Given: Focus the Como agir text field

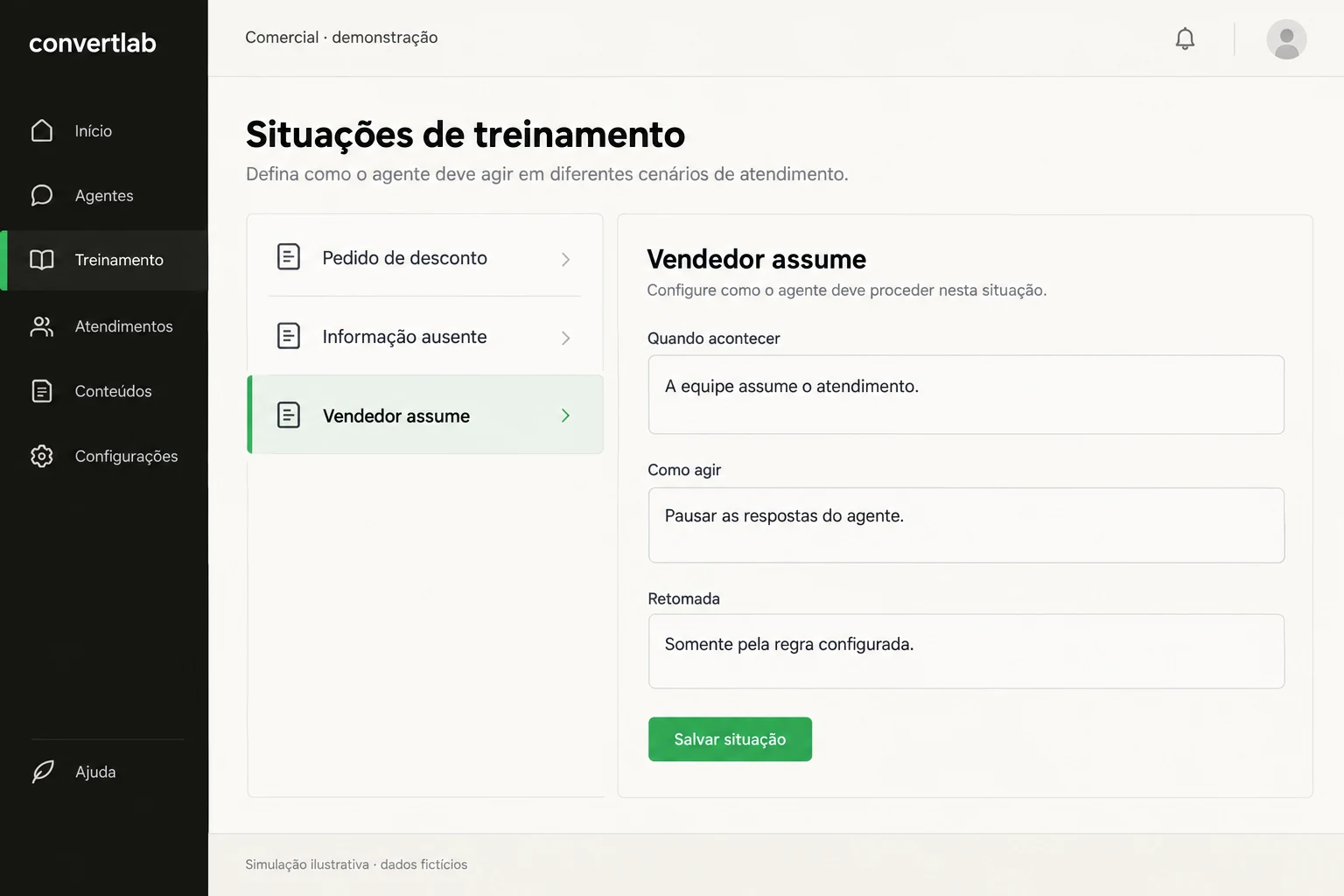Looking at the screenshot, I should [966, 525].
